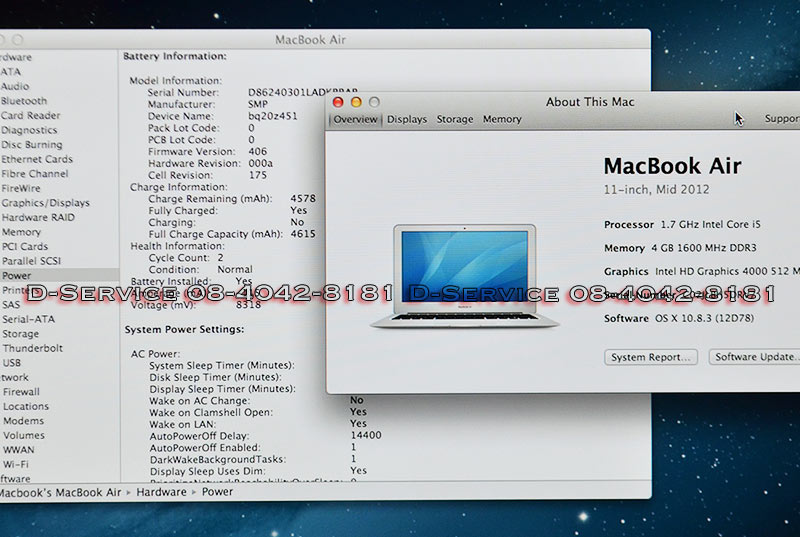Select the Memory tab in About This Mac
This screenshot has width=800, height=537.
tap(502, 119)
